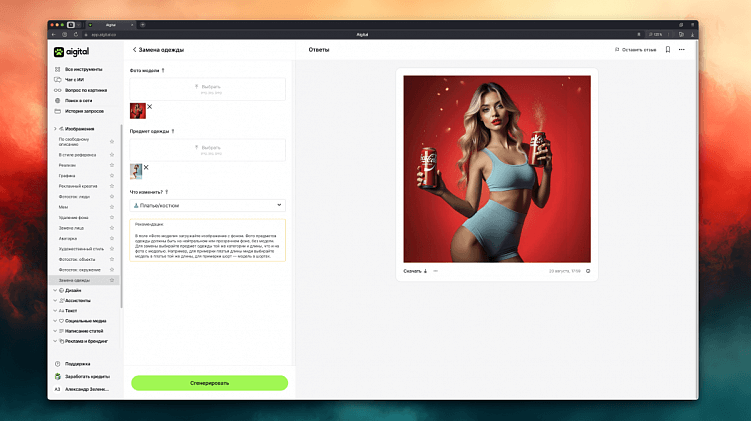Select Замена одежды in sidebar list

coord(84,280)
